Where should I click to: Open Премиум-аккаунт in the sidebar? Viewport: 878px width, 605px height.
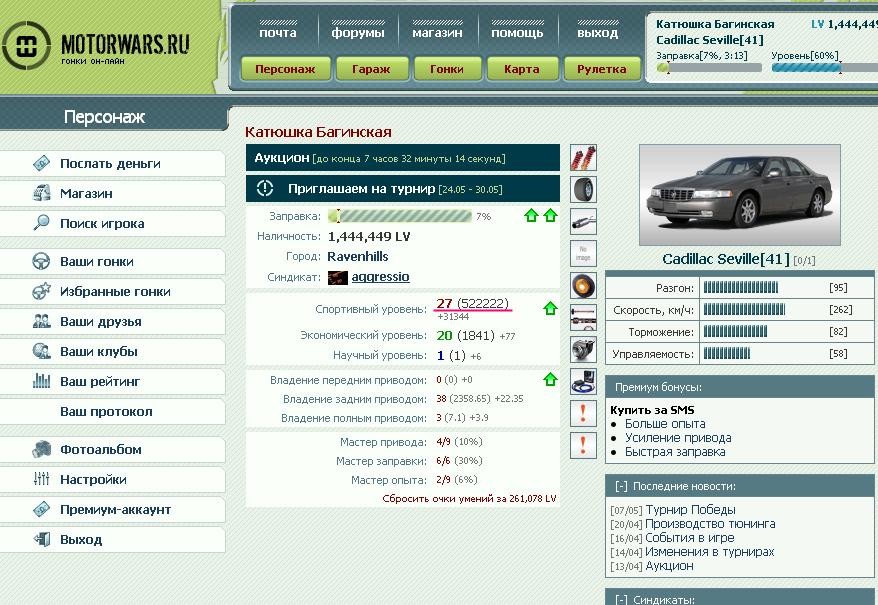click(115, 509)
